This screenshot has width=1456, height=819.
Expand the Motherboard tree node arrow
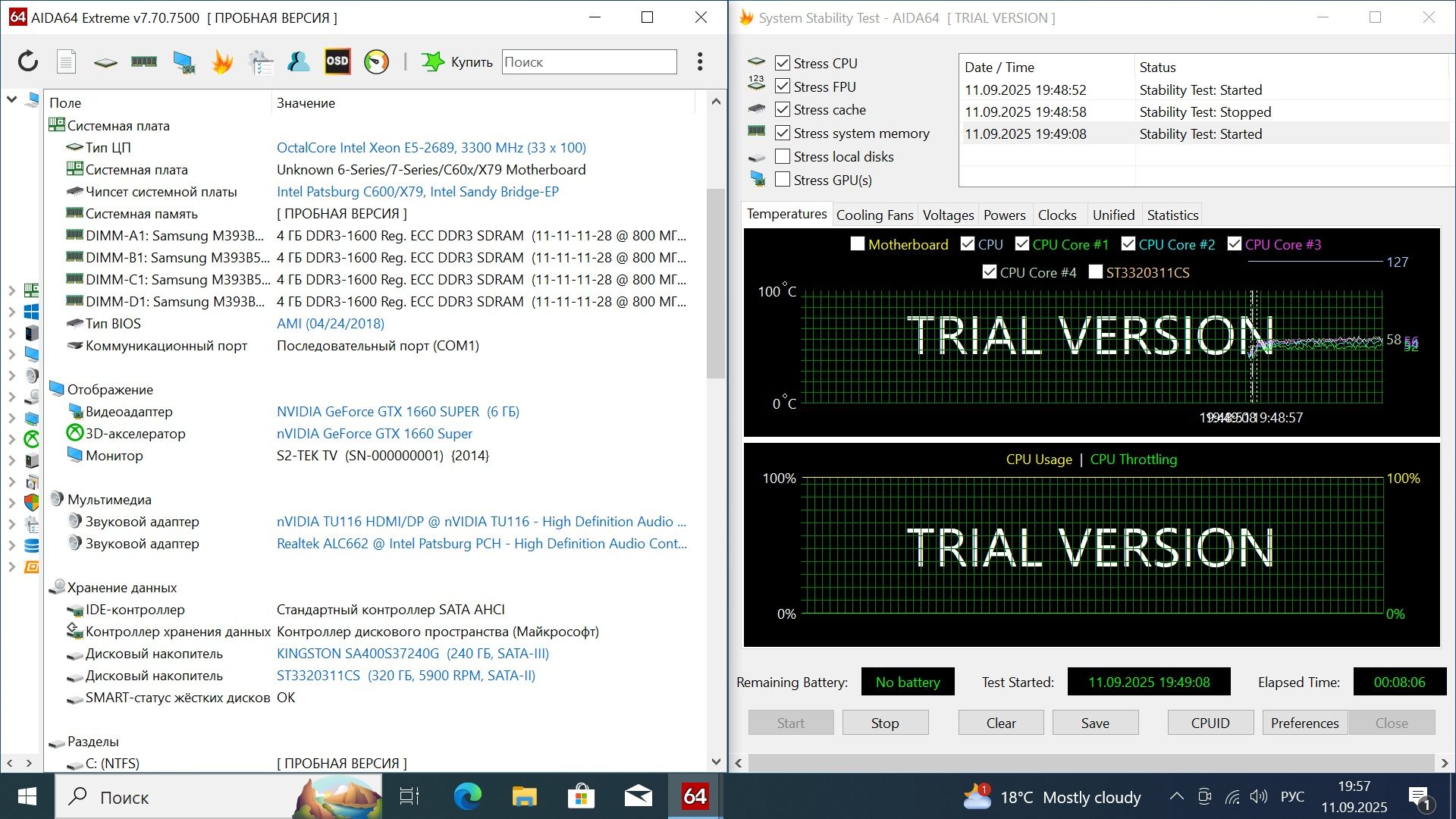11,290
